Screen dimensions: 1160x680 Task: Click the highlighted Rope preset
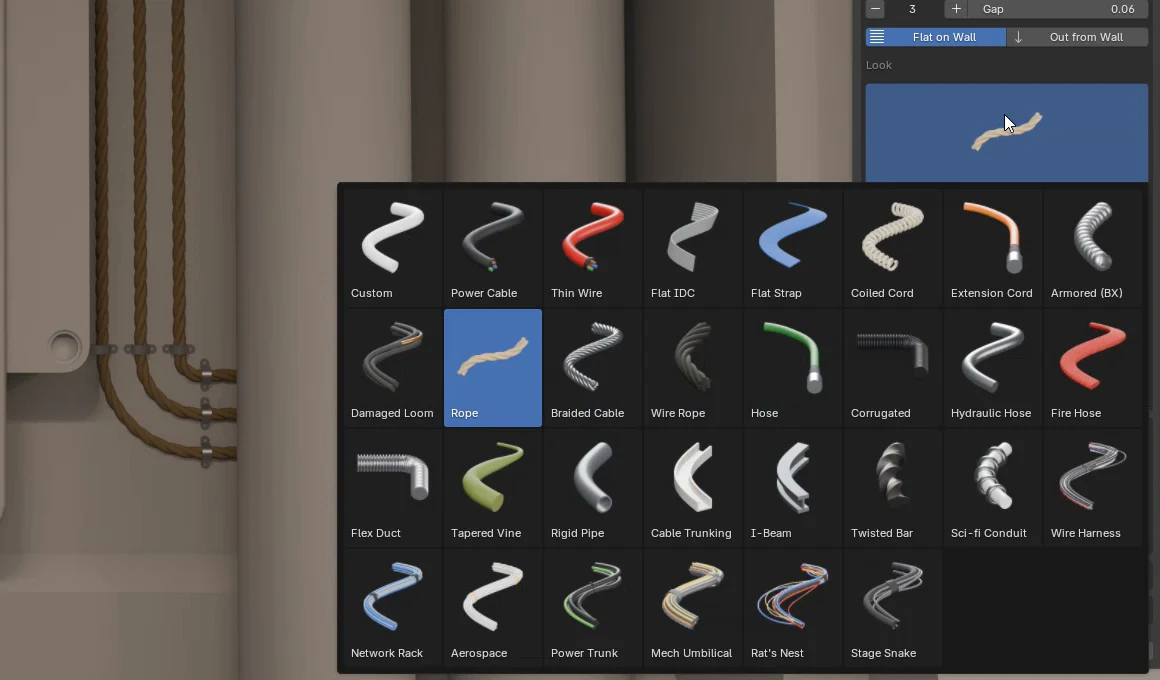click(493, 368)
